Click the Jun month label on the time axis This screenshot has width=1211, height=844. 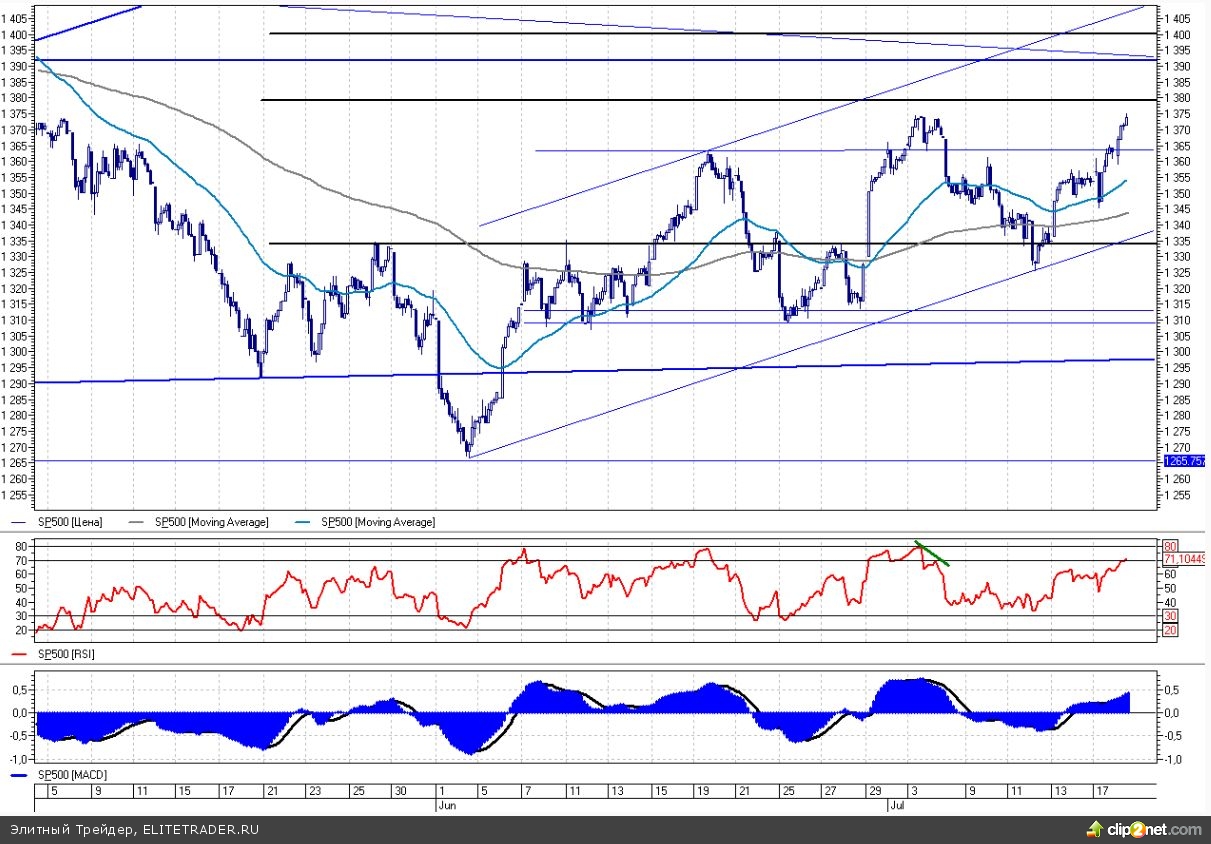(448, 803)
